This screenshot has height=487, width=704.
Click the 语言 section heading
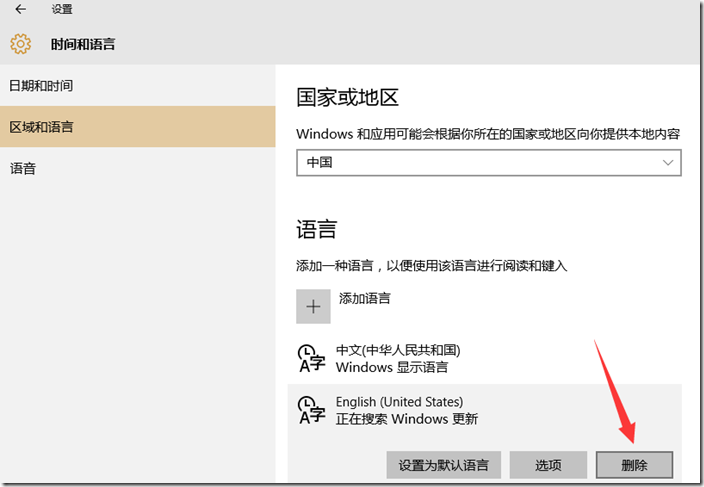[x=317, y=229]
